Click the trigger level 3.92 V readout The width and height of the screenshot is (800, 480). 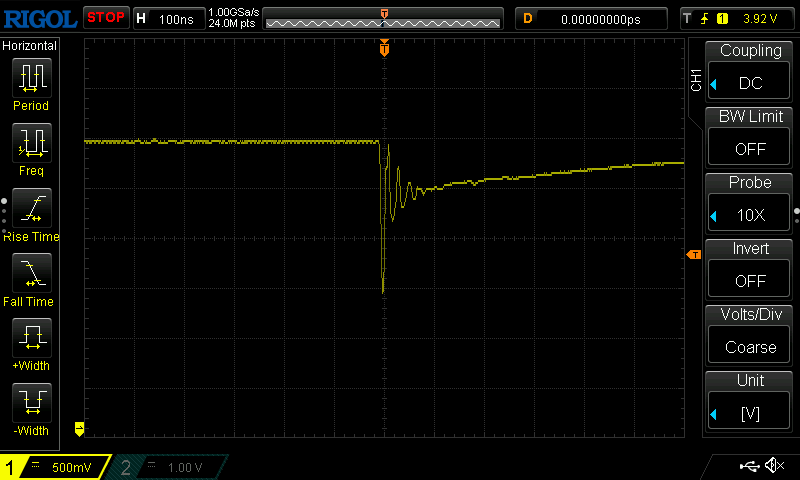(x=760, y=19)
